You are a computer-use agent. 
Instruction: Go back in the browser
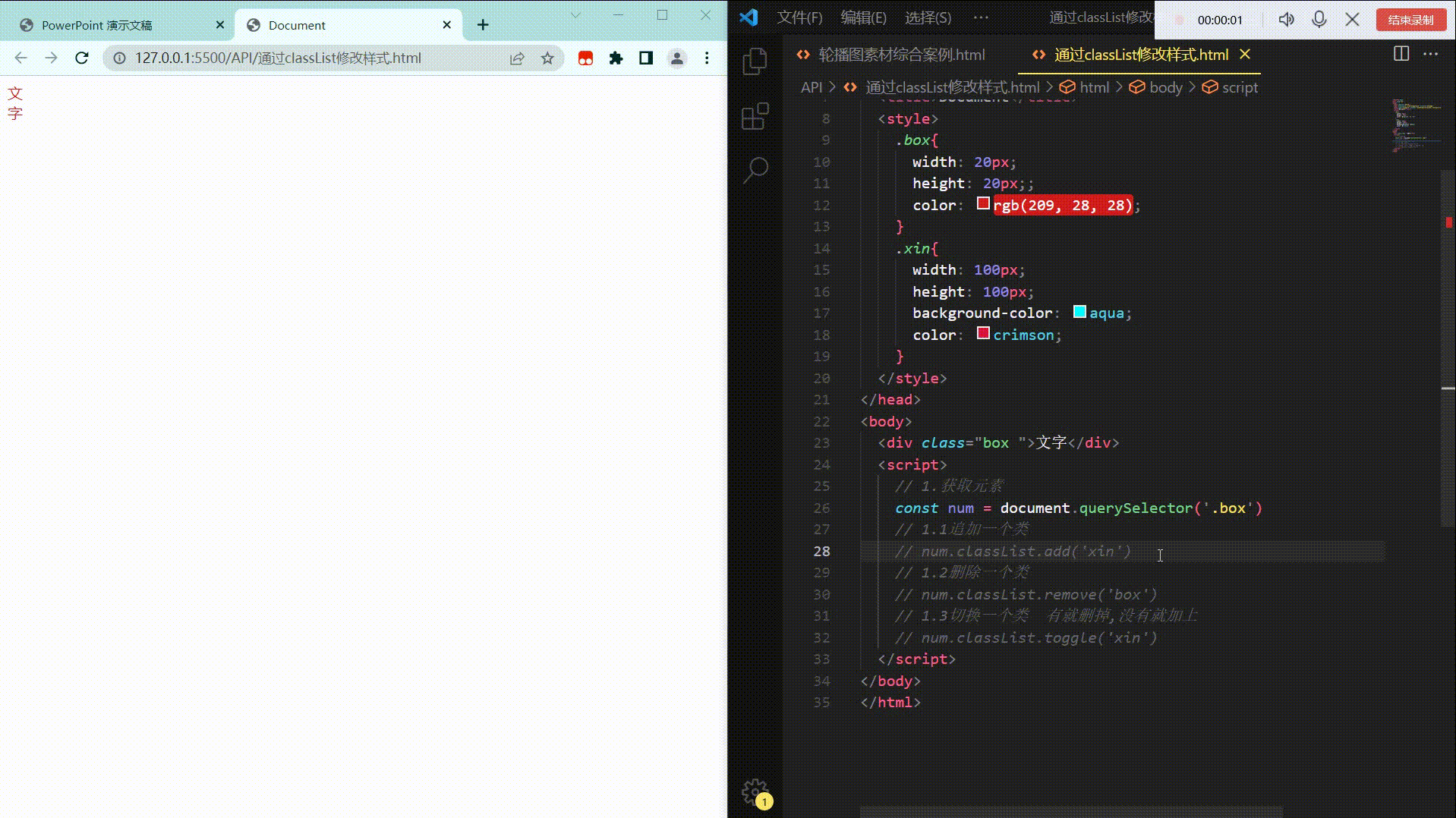point(20,58)
